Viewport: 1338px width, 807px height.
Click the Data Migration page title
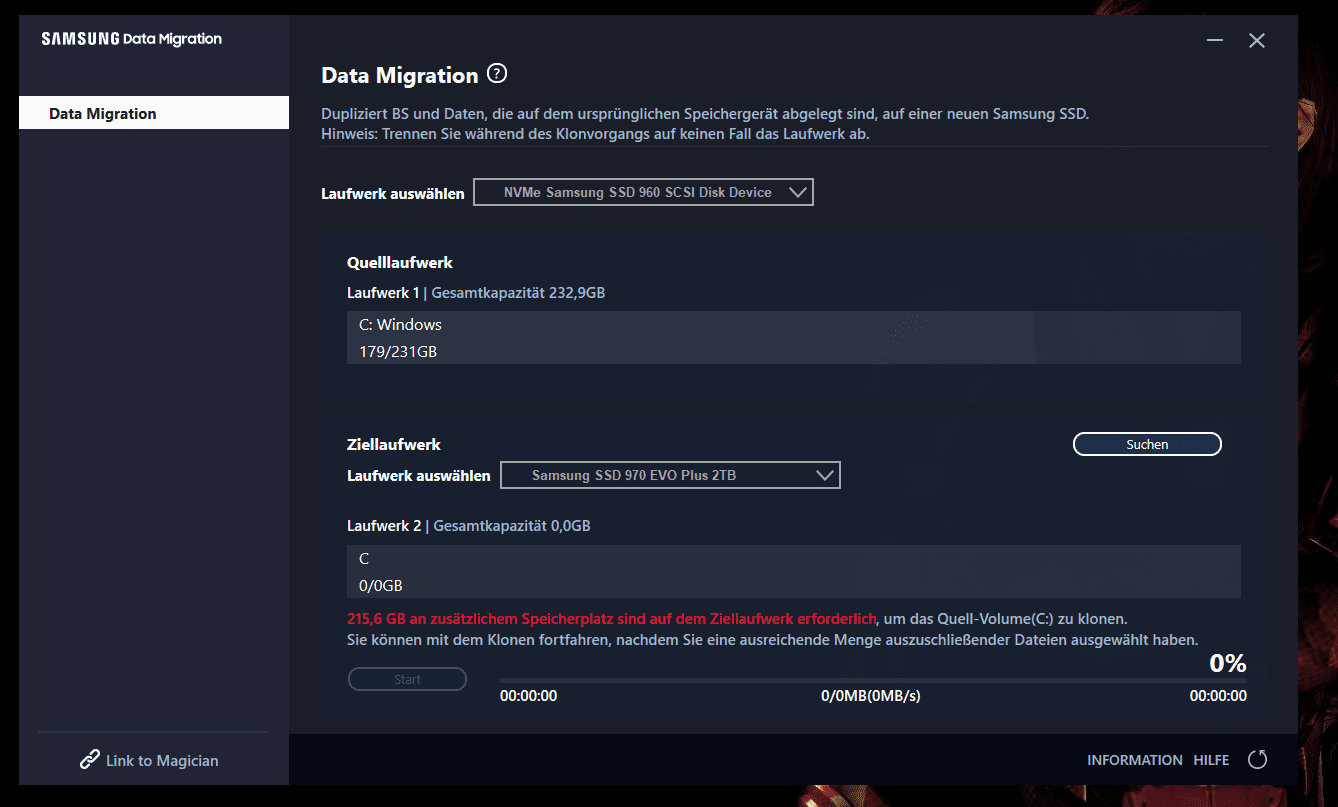400,75
